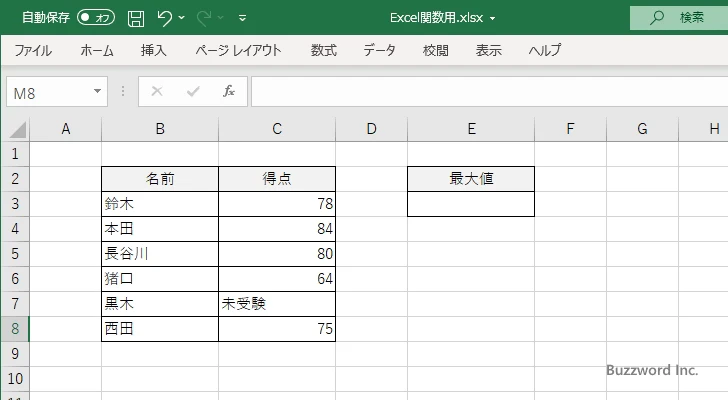Select row 5 header
This screenshot has width=728, height=400.
tap(15, 254)
